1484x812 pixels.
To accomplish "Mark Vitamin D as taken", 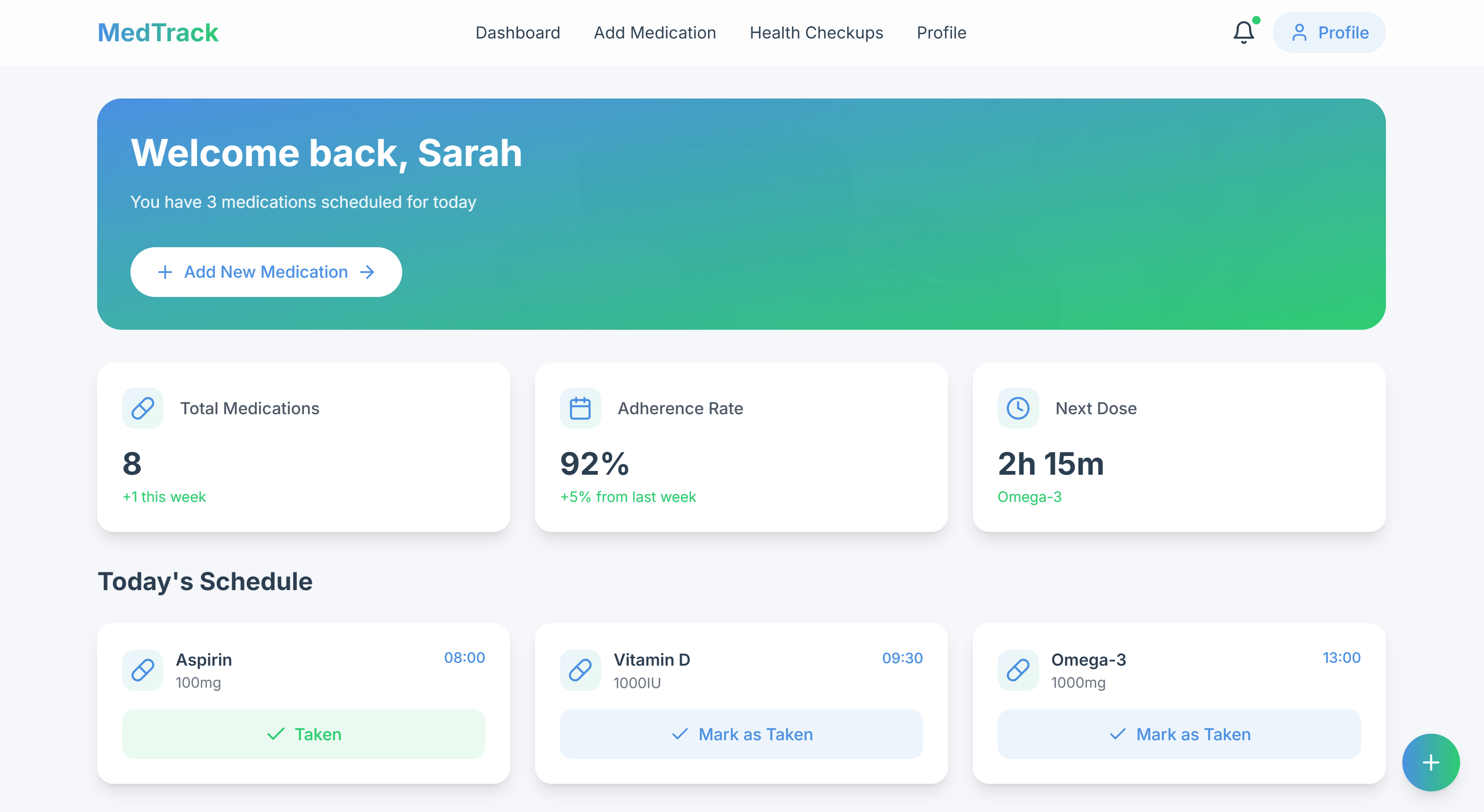I will [741, 734].
